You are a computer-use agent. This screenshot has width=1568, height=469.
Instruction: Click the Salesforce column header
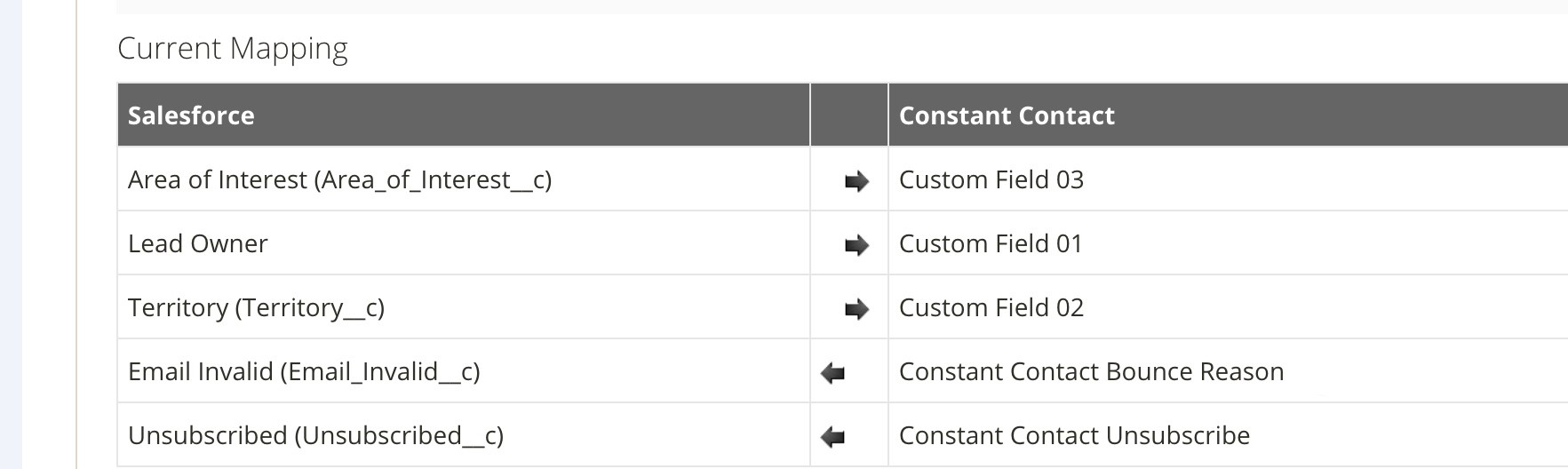click(463, 115)
